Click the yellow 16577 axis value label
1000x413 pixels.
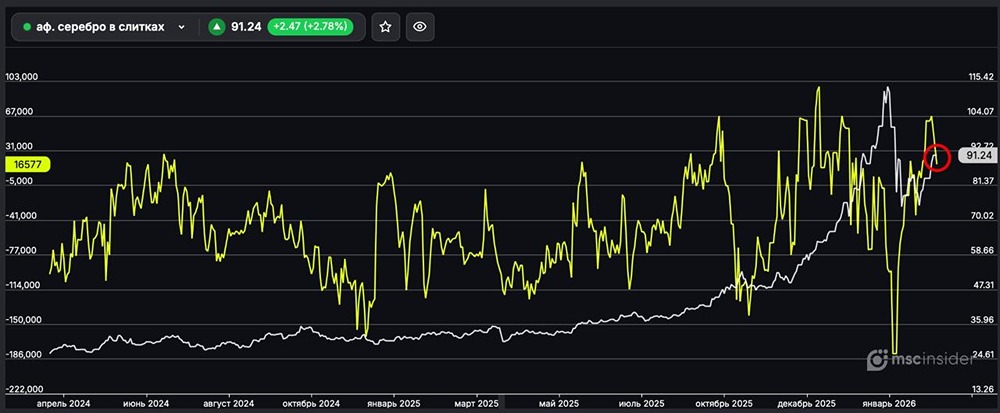tap(27, 164)
